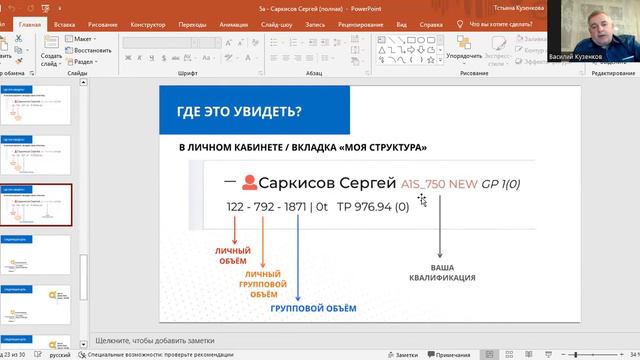Image resolution: width=640 pixels, height=360 pixels.
Task: Customize quick access toolbar dropdown arrow
Action: [x=60, y=8]
